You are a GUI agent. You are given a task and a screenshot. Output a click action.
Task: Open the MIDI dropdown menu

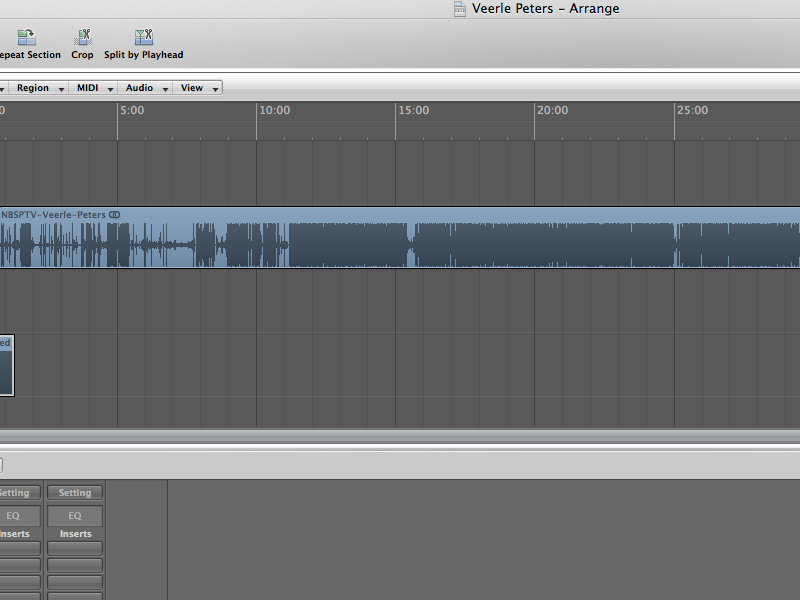coord(94,88)
